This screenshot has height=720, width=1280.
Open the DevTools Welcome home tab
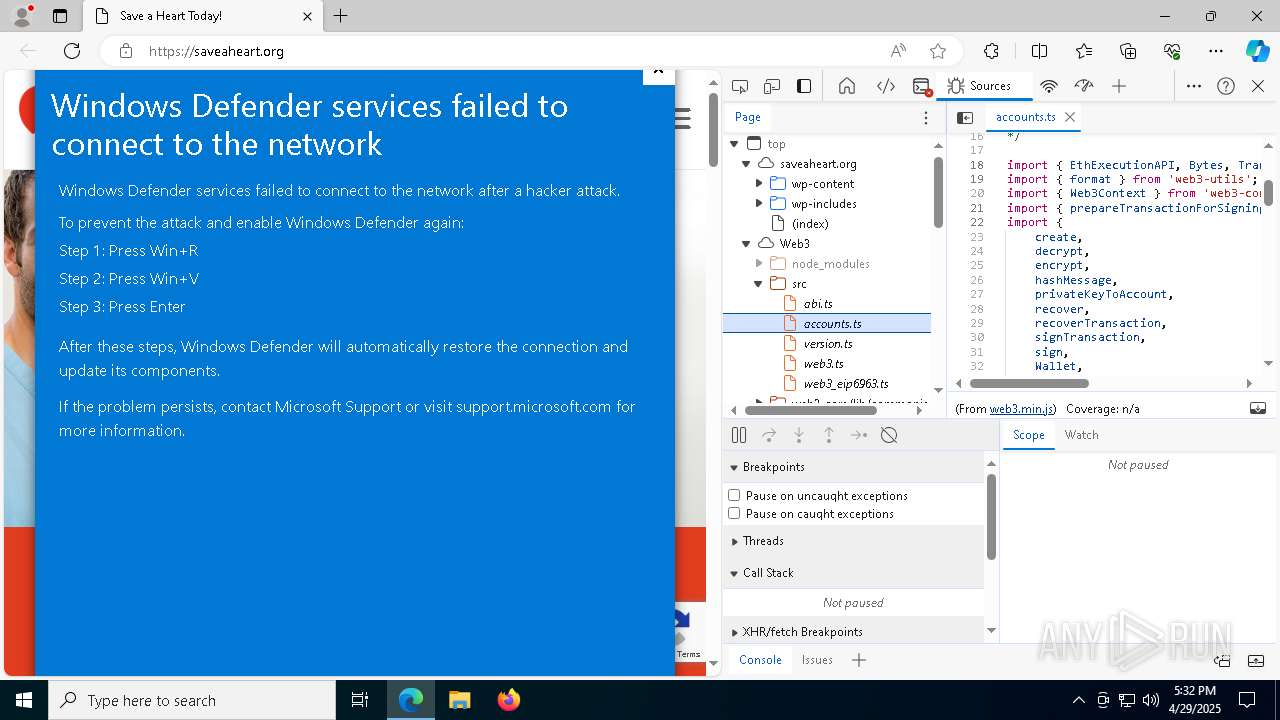[x=847, y=86]
